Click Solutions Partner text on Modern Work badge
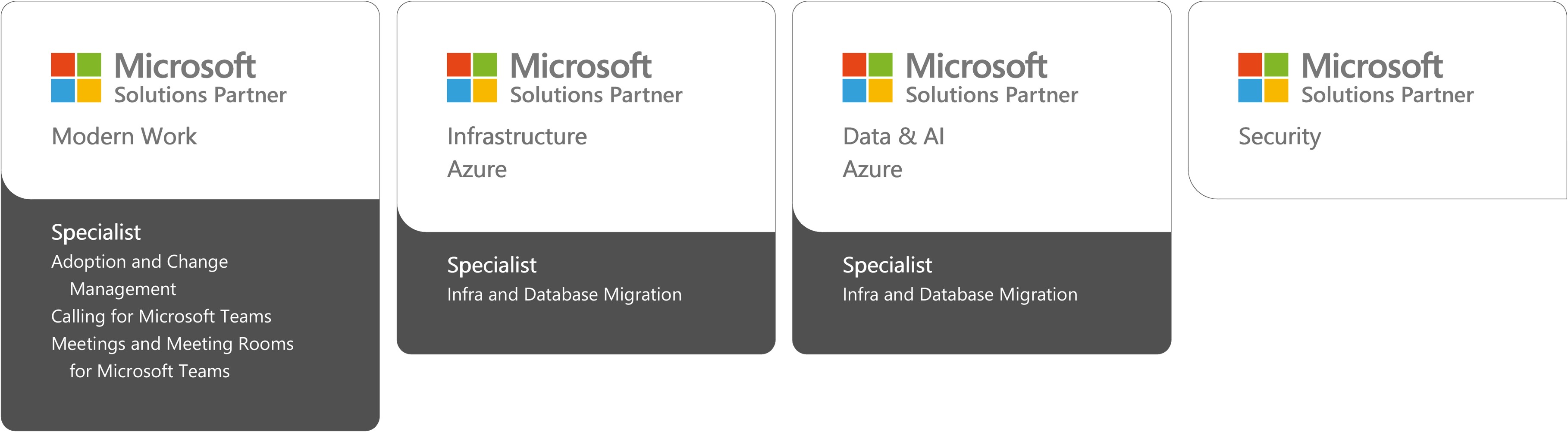The image size is (1568, 432). 200,95
